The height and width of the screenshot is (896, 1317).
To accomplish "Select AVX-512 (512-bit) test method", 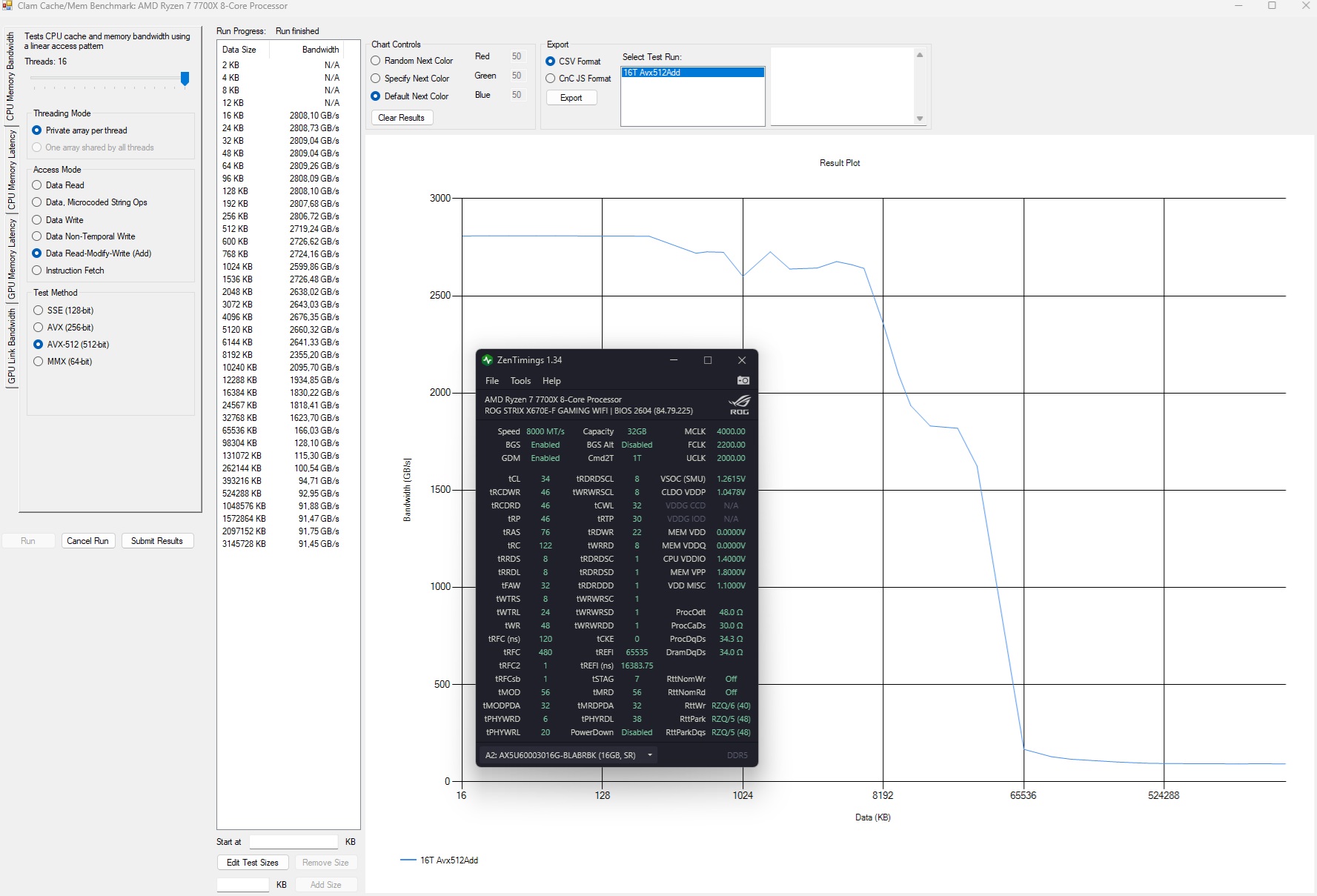I will 71,345.
